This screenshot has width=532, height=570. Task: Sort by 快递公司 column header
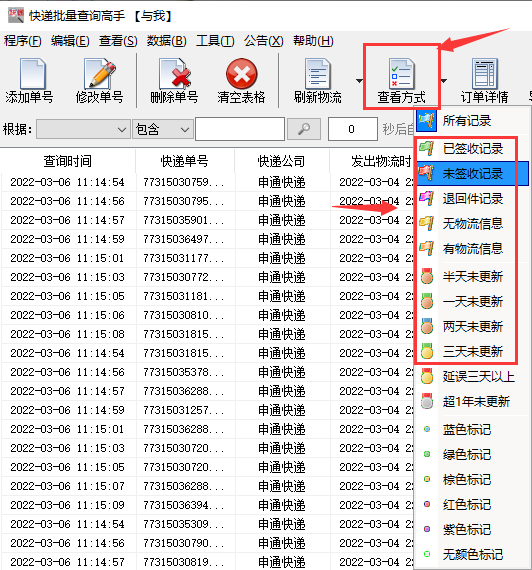pyautogui.click(x=281, y=161)
